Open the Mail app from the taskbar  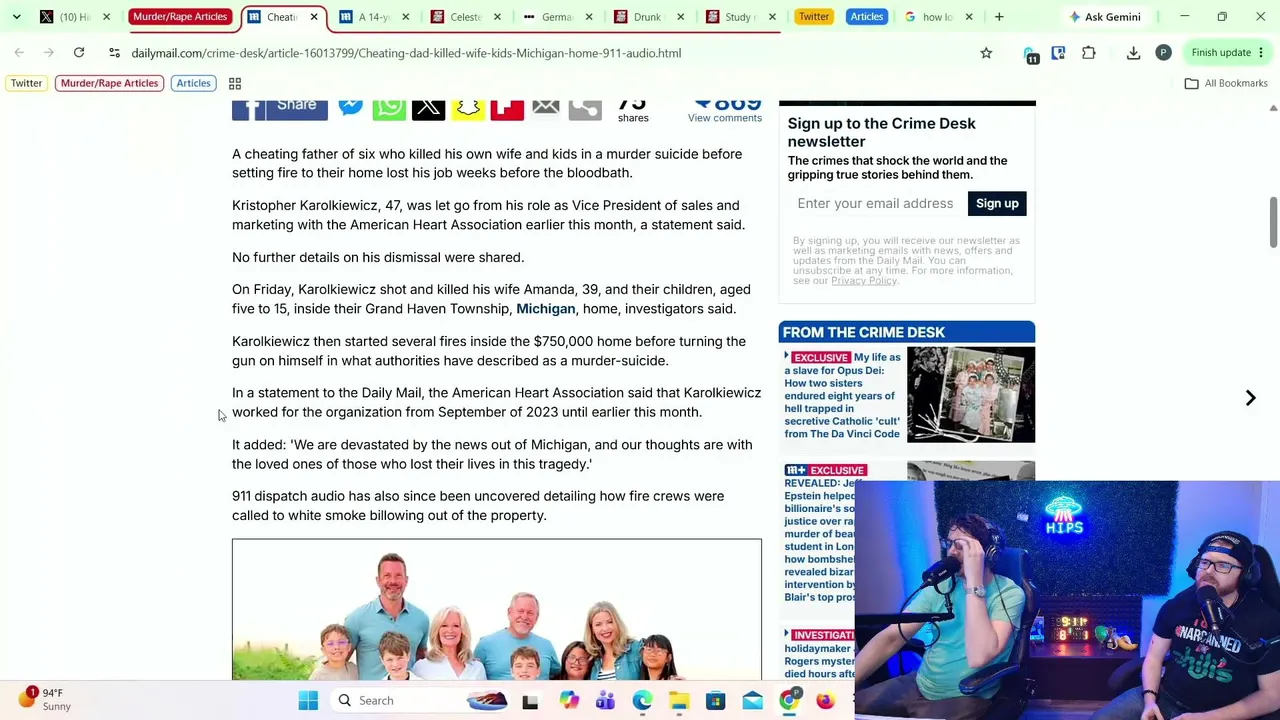[x=753, y=701]
